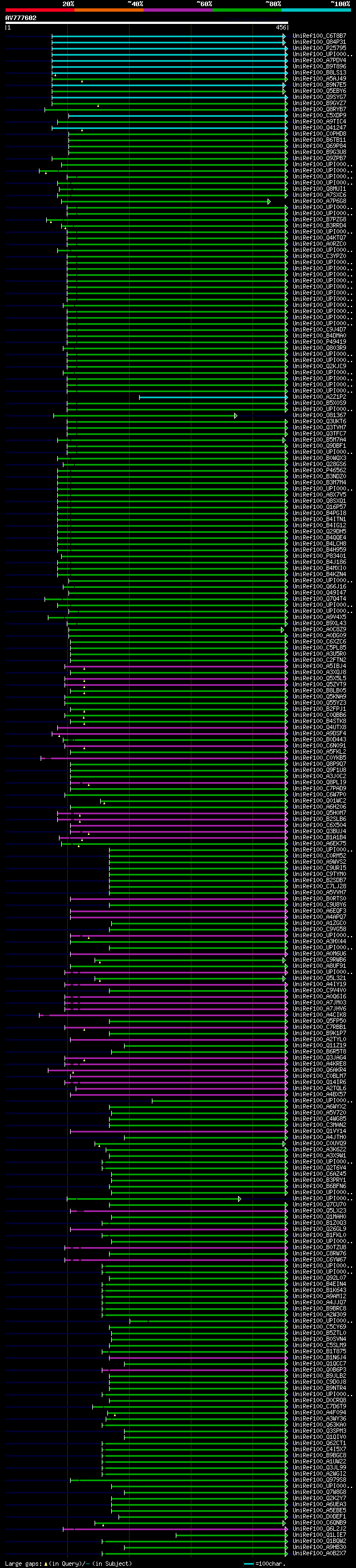Click hit UniRef100_B6TB11

click(319, 140)
